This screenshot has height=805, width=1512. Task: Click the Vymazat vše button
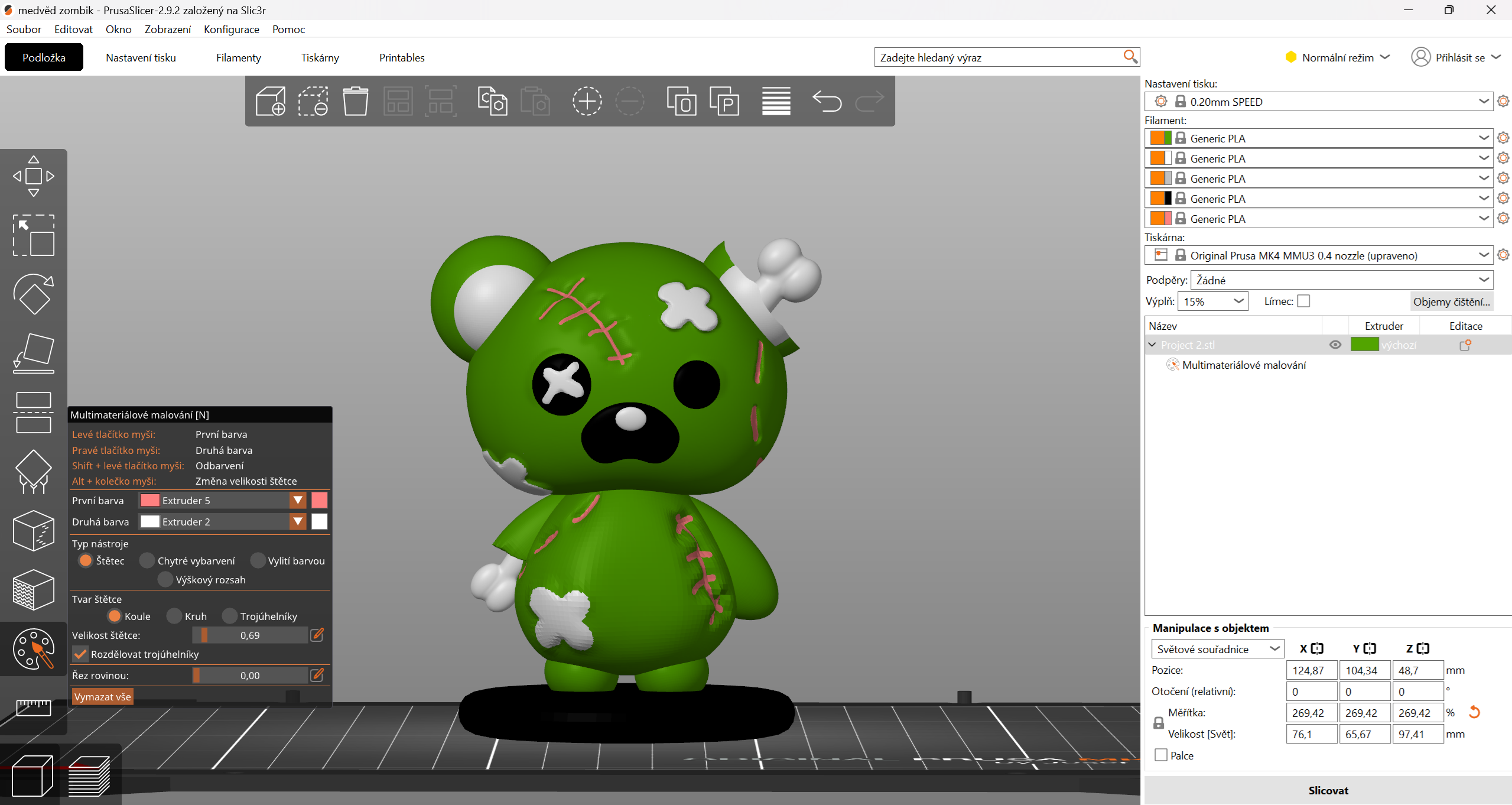(x=102, y=697)
